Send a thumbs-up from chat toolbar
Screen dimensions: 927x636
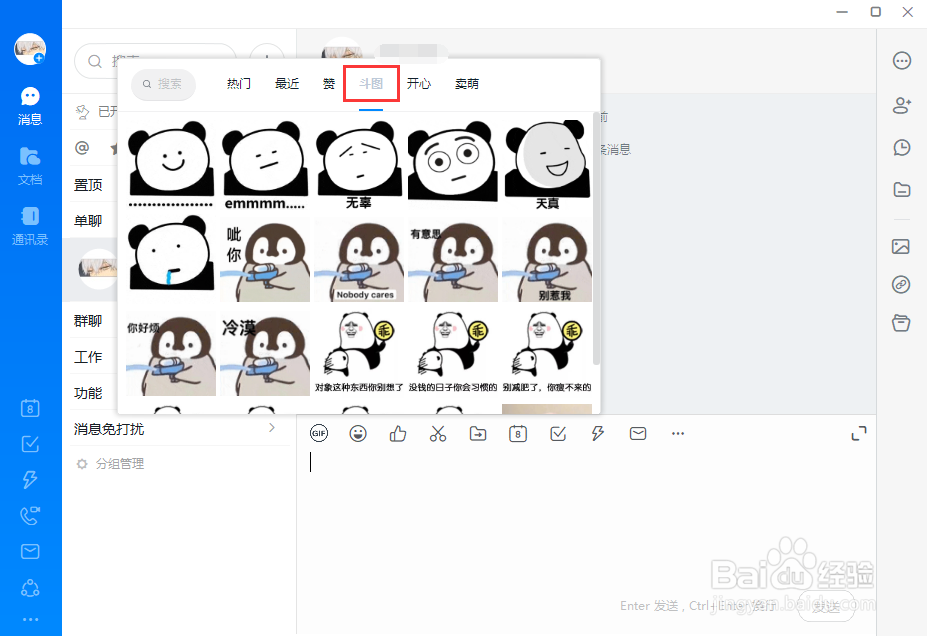(x=398, y=433)
